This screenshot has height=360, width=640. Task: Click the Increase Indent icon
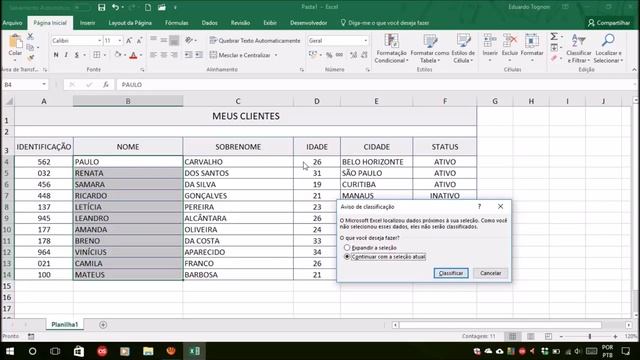coord(199,55)
